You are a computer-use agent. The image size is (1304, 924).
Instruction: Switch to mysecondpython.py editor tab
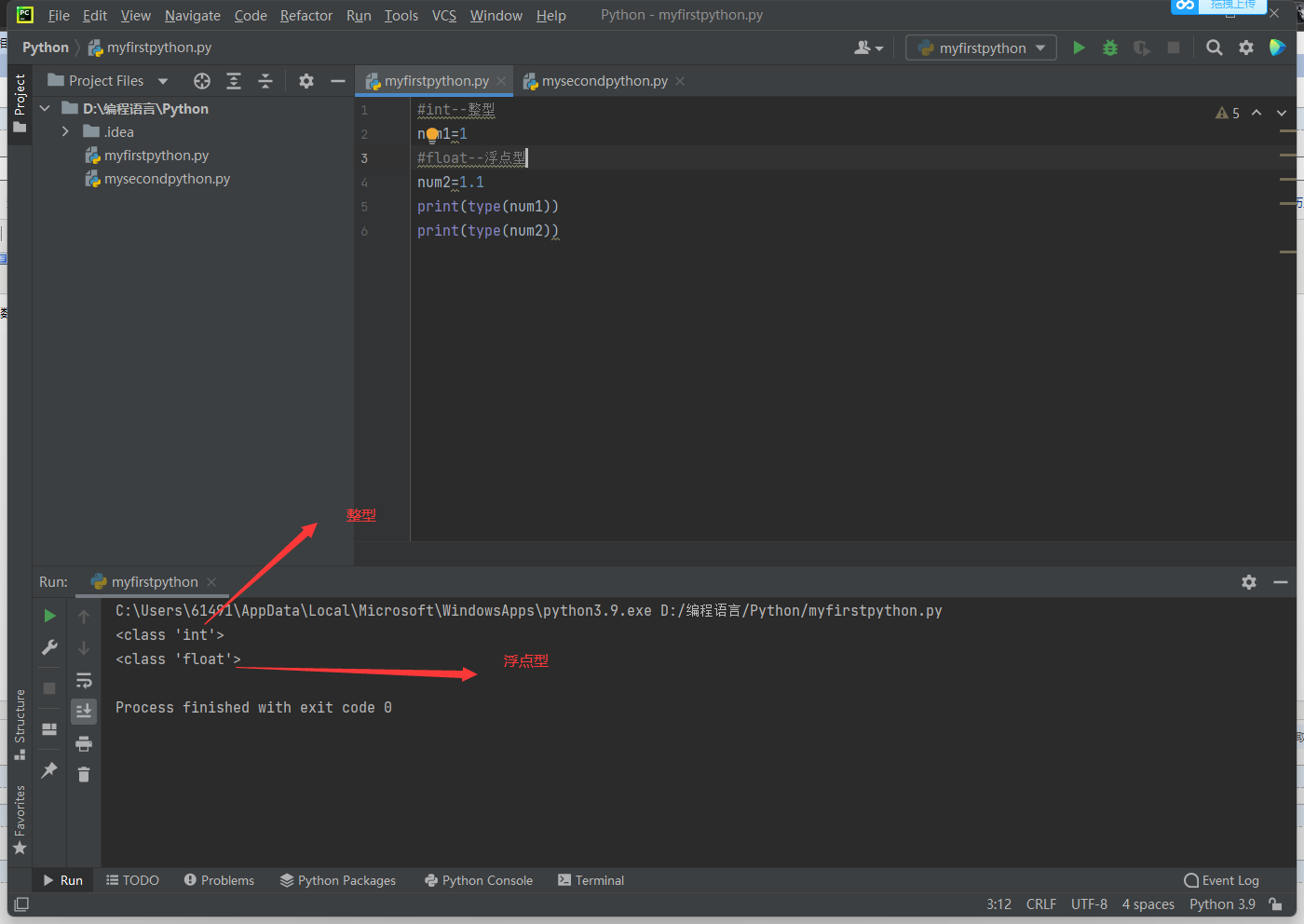tap(604, 81)
